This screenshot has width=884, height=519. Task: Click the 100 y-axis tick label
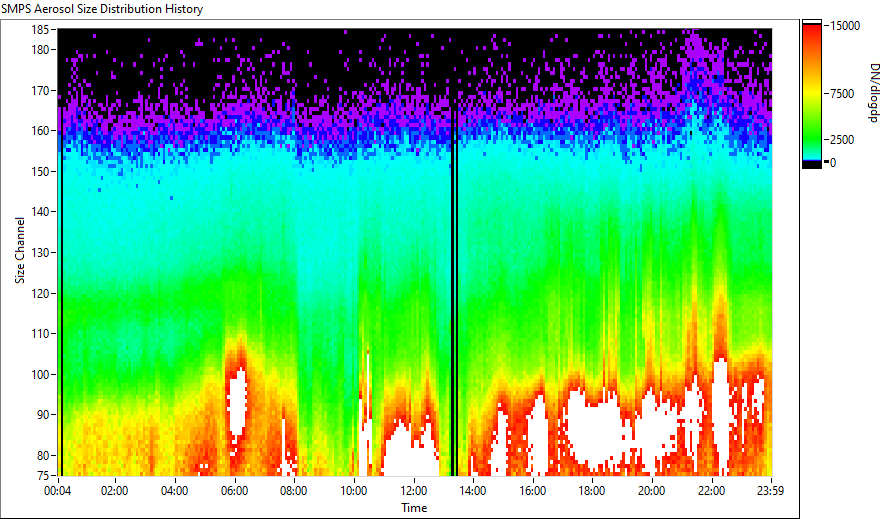pyautogui.click(x=40, y=374)
